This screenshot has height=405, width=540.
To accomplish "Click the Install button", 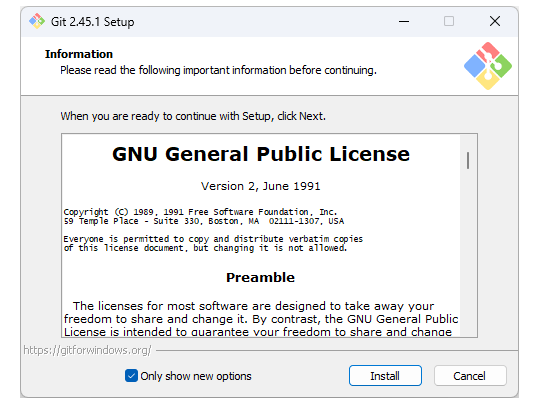I will tap(385, 375).
